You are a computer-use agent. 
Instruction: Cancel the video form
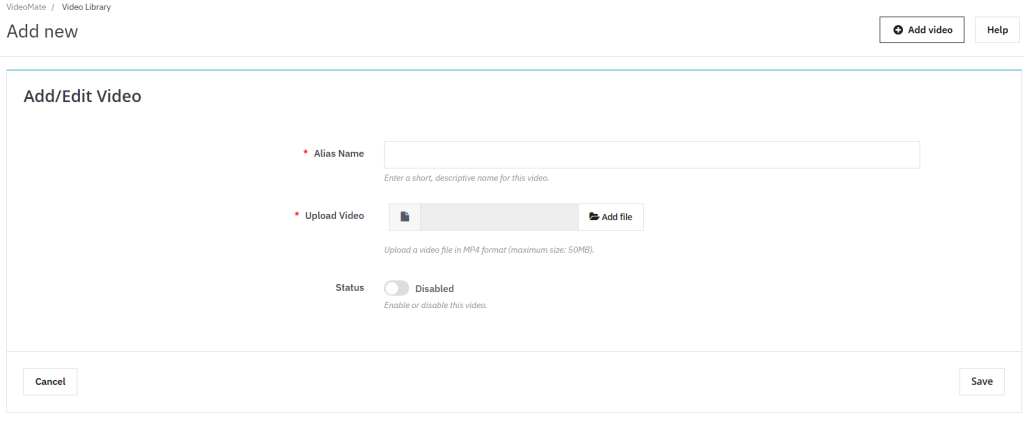tap(50, 382)
